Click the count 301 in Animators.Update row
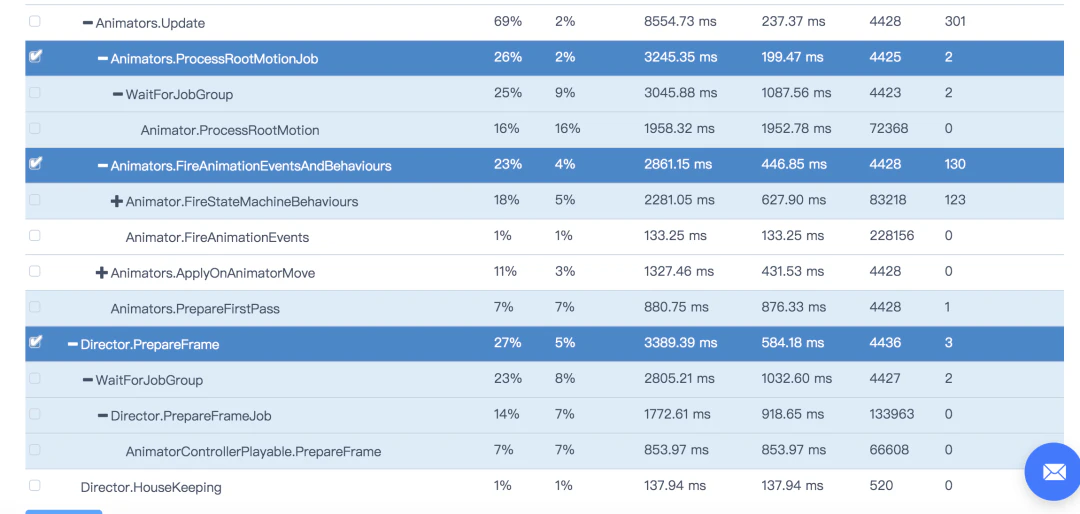 pyautogui.click(x=955, y=21)
